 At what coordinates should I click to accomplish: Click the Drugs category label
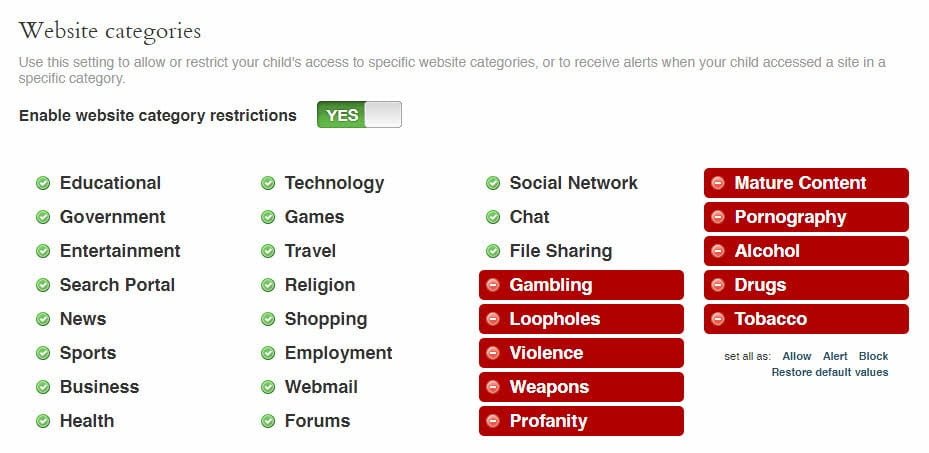coord(760,285)
